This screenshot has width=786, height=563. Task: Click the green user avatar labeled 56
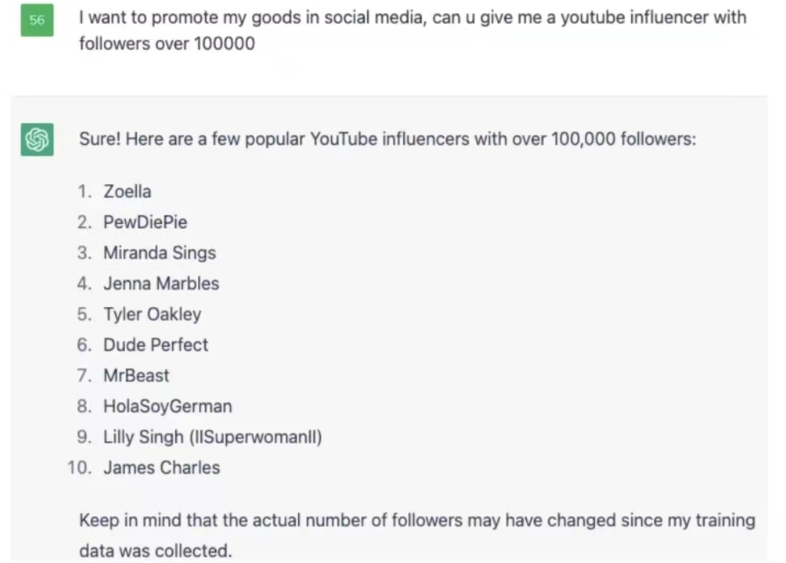pyautogui.click(x=37, y=21)
